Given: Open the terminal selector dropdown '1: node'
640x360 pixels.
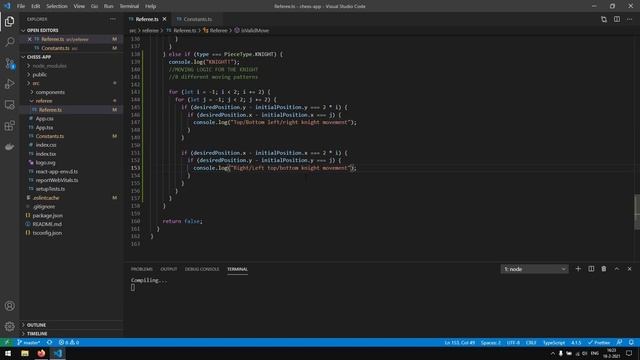Looking at the screenshot, I should [x=534, y=269].
